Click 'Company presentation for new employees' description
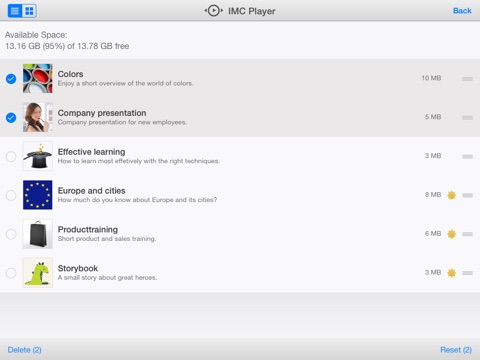 pyautogui.click(x=122, y=122)
